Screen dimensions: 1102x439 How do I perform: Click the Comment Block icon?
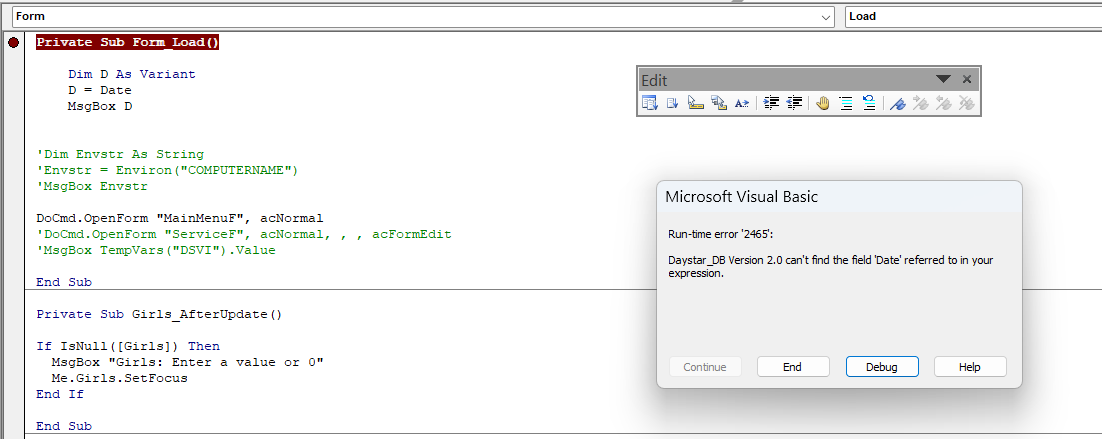(846, 103)
